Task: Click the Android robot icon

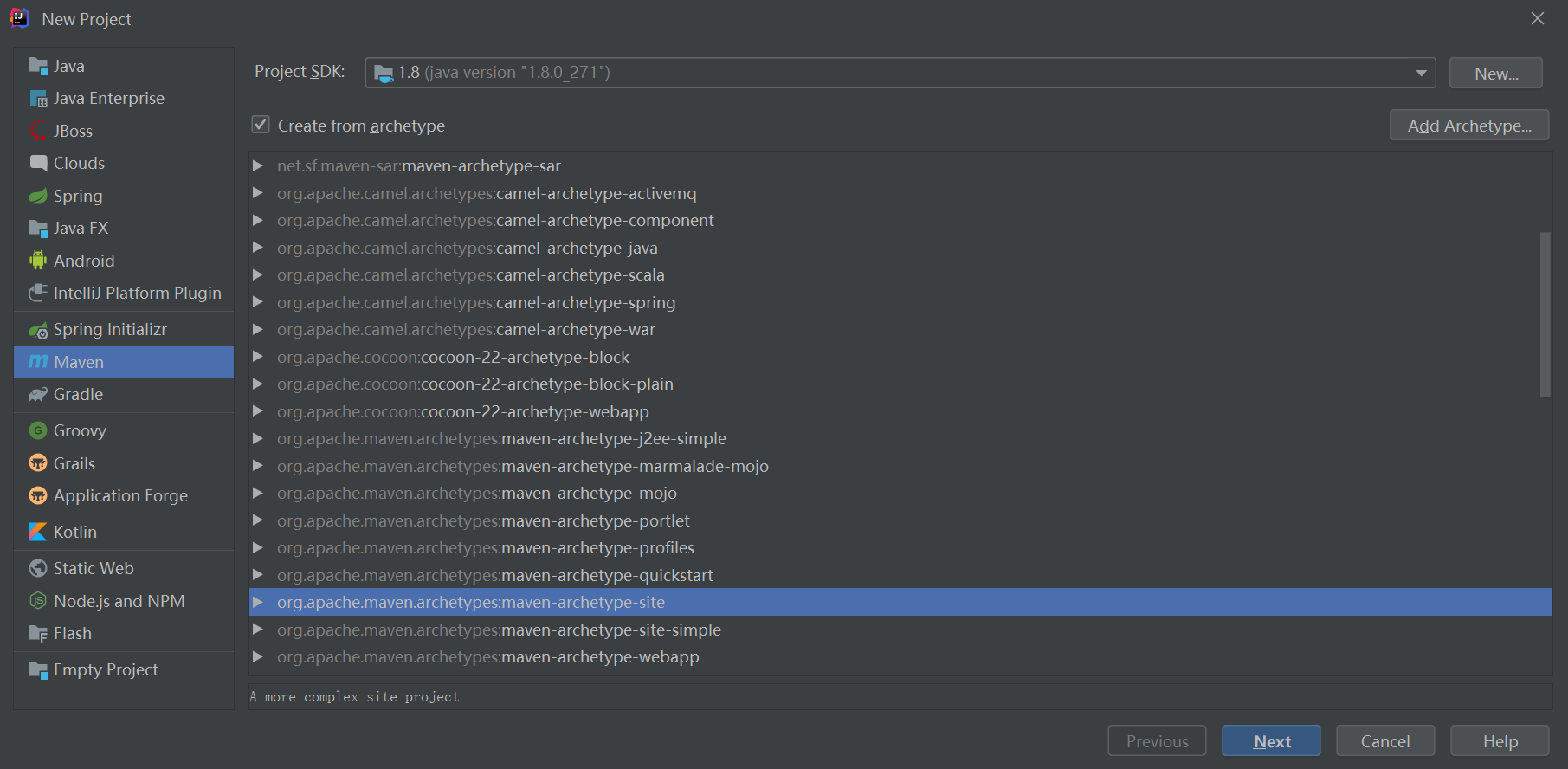Action: [38, 261]
